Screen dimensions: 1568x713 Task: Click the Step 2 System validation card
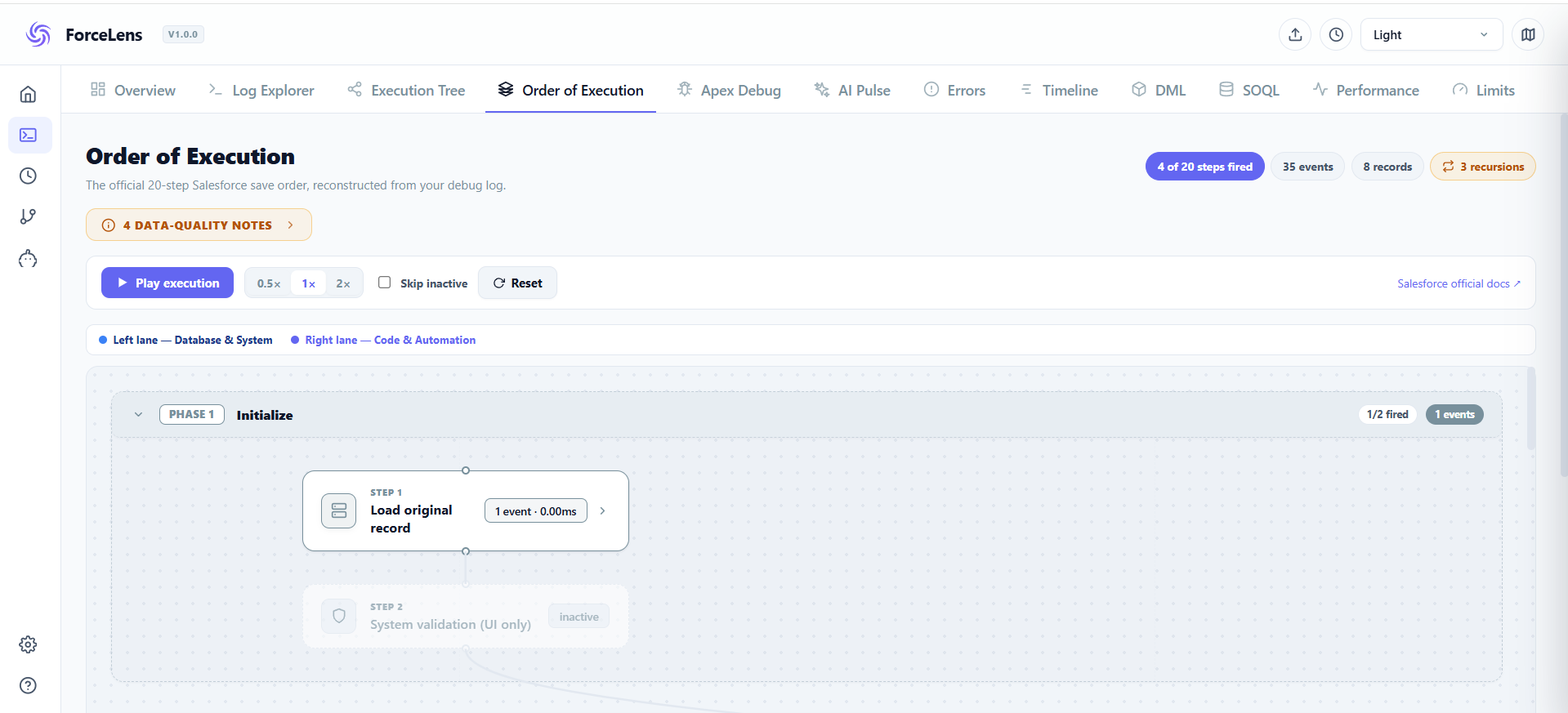pyautogui.click(x=466, y=617)
